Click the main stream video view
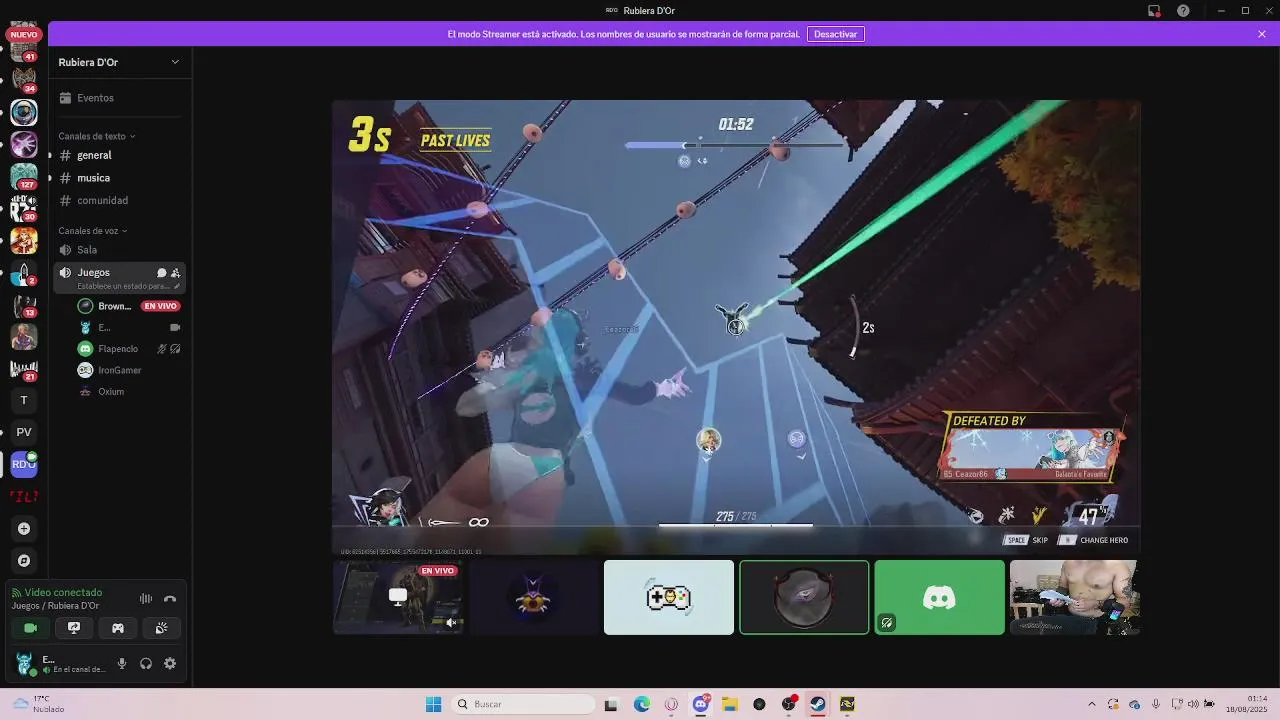 [736, 327]
